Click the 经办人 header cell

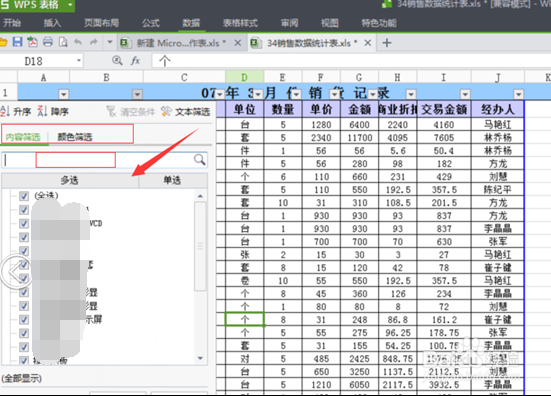coord(498,110)
